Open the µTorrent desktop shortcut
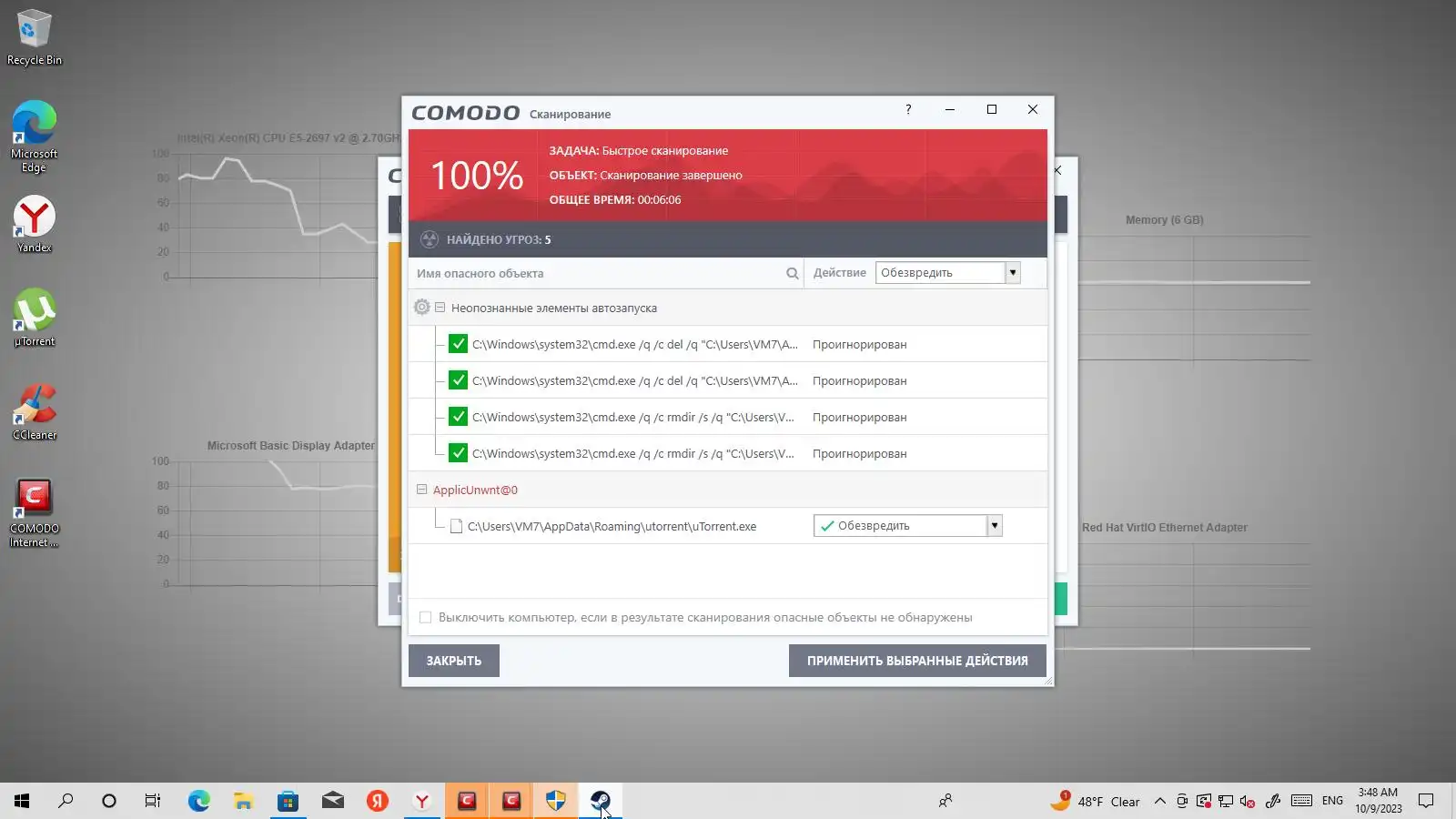 point(35,318)
